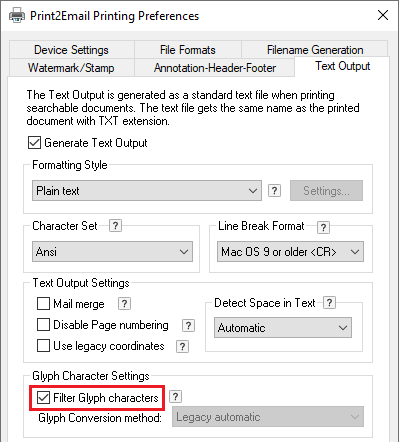Switch to the File Formats tab
This screenshot has width=399, height=442.
pyautogui.click(x=188, y=50)
